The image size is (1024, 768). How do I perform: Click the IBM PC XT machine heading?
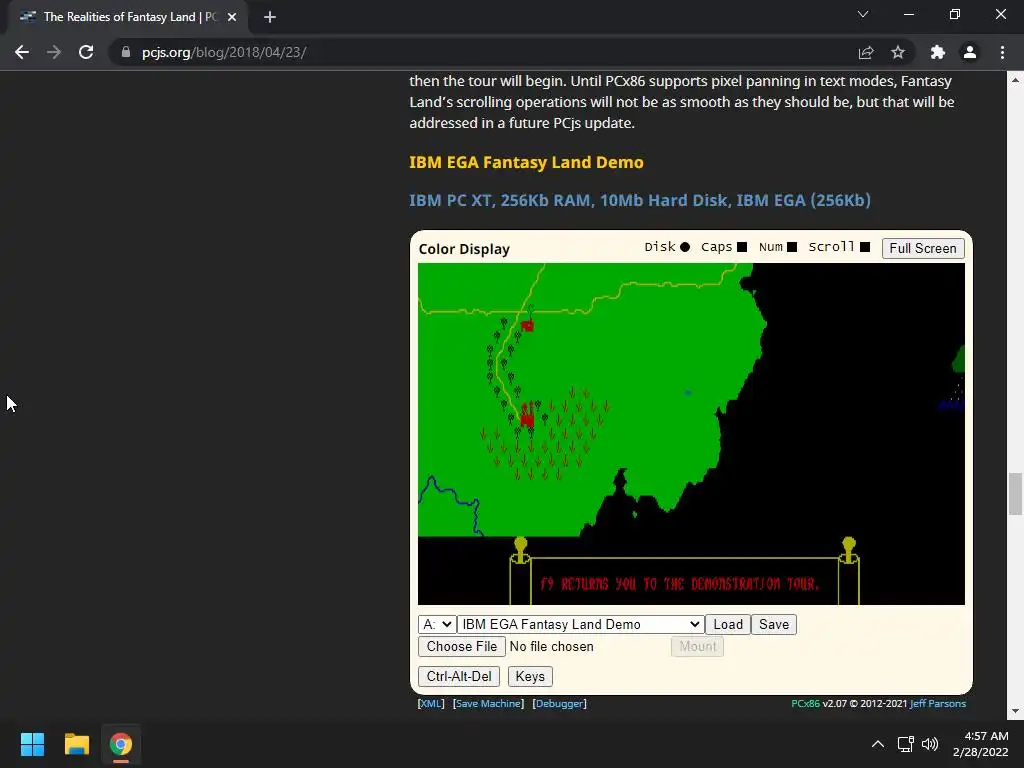[x=640, y=200]
